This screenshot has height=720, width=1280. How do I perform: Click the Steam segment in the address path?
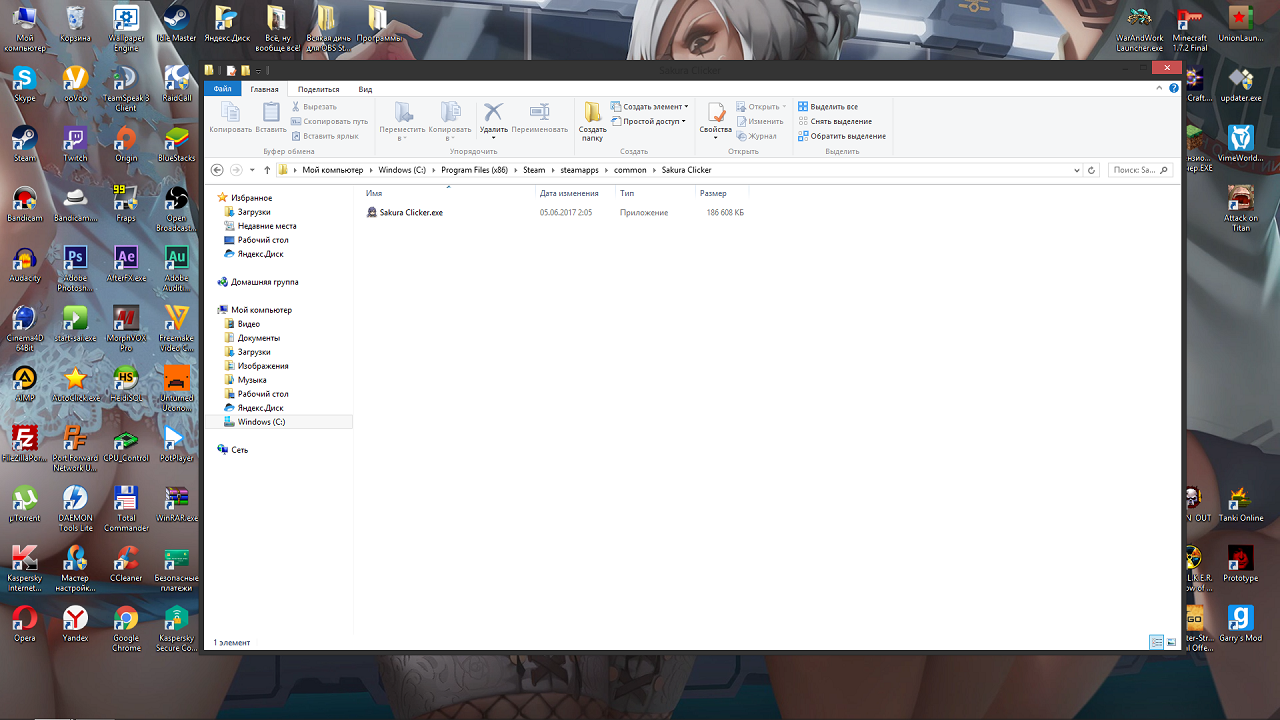[x=534, y=170]
